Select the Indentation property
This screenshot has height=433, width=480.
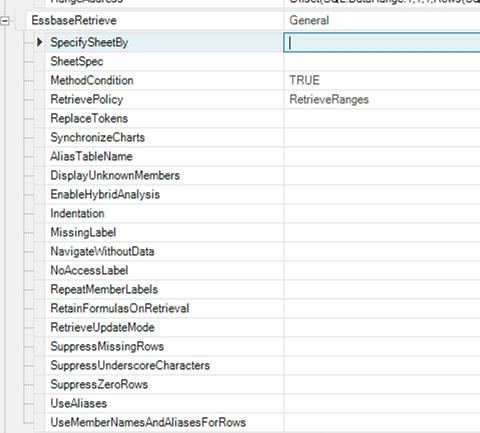(x=77, y=213)
